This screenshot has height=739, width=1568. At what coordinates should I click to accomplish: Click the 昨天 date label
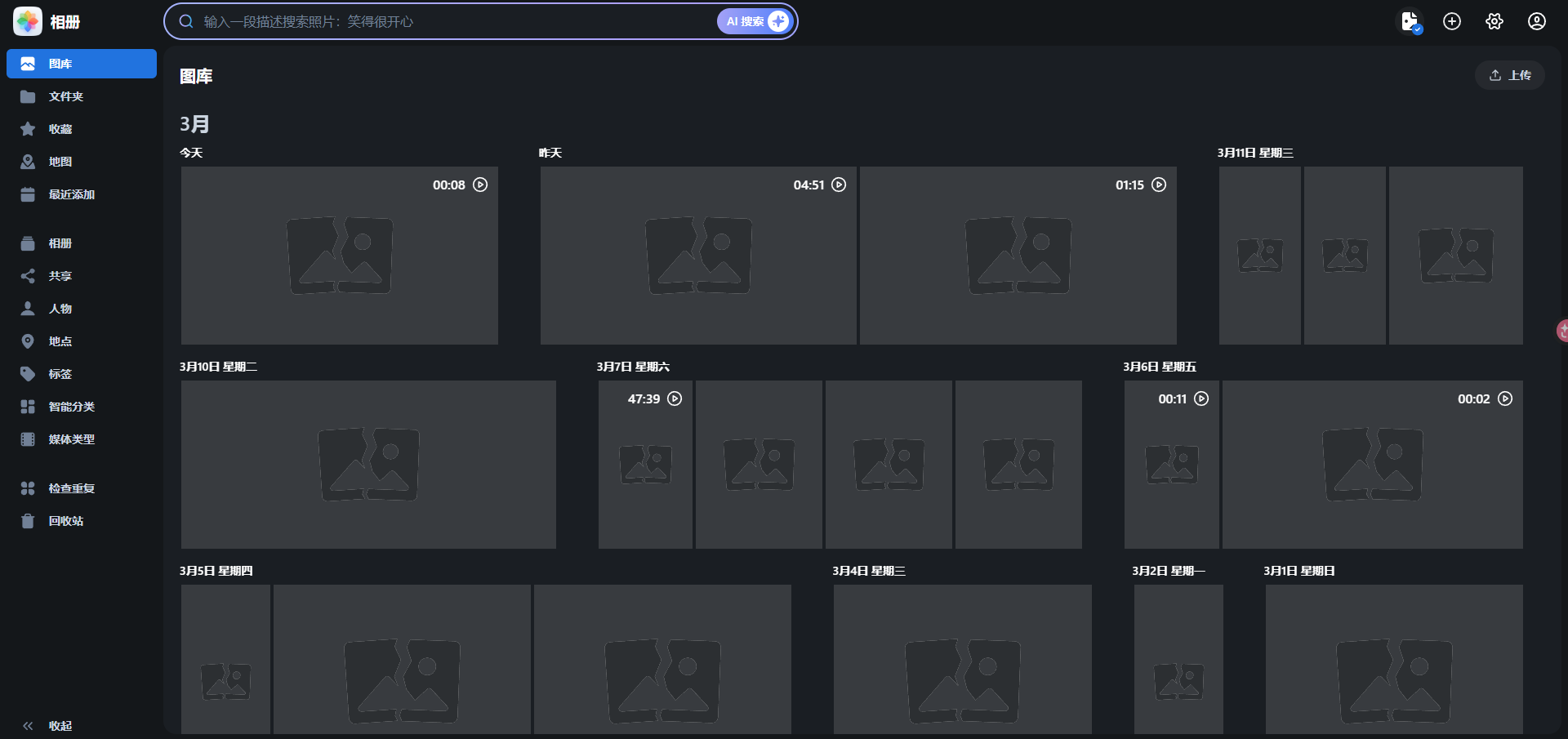pyautogui.click(x=550, y=153)
